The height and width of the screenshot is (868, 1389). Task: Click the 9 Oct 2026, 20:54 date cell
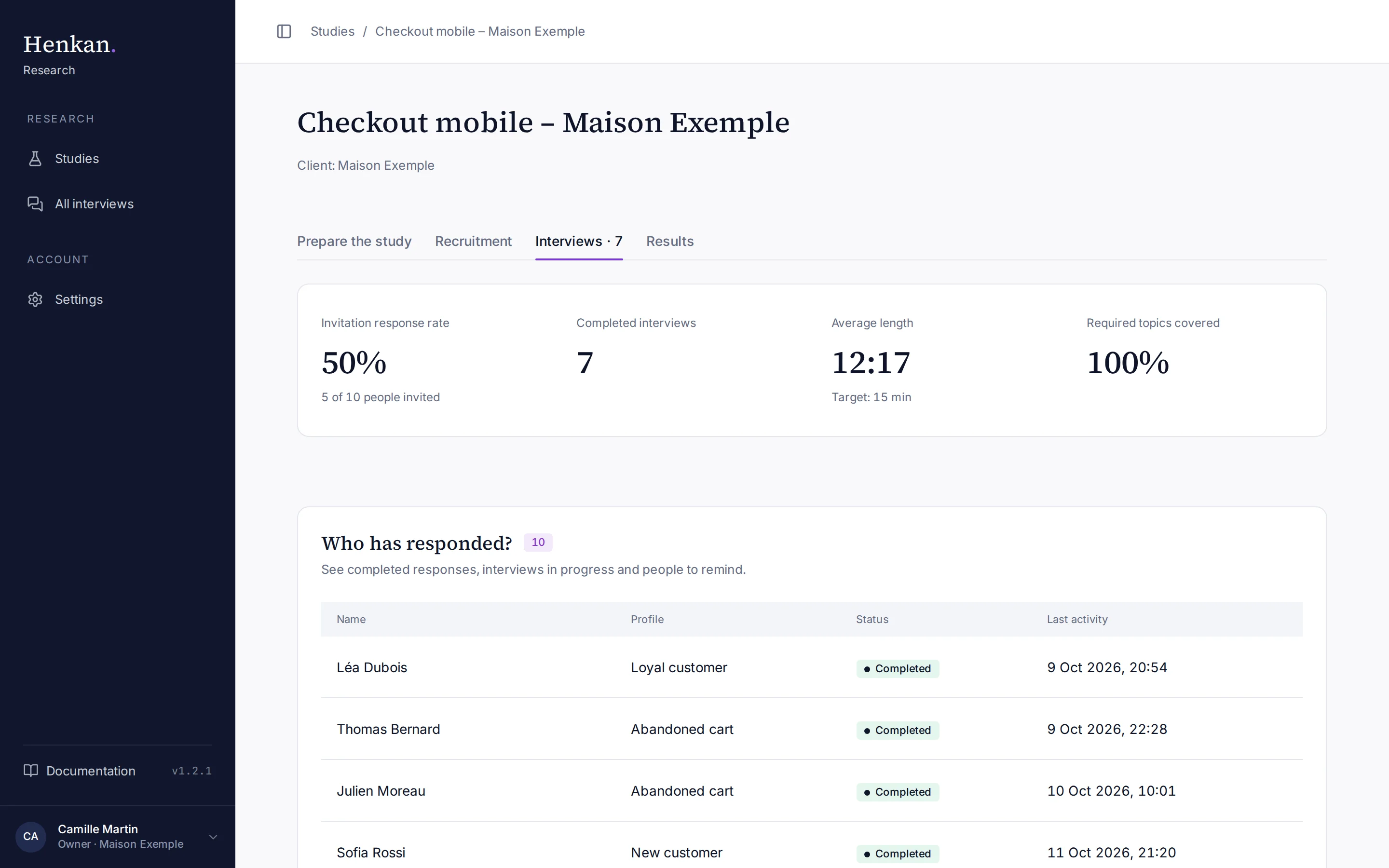(1107, 668)
